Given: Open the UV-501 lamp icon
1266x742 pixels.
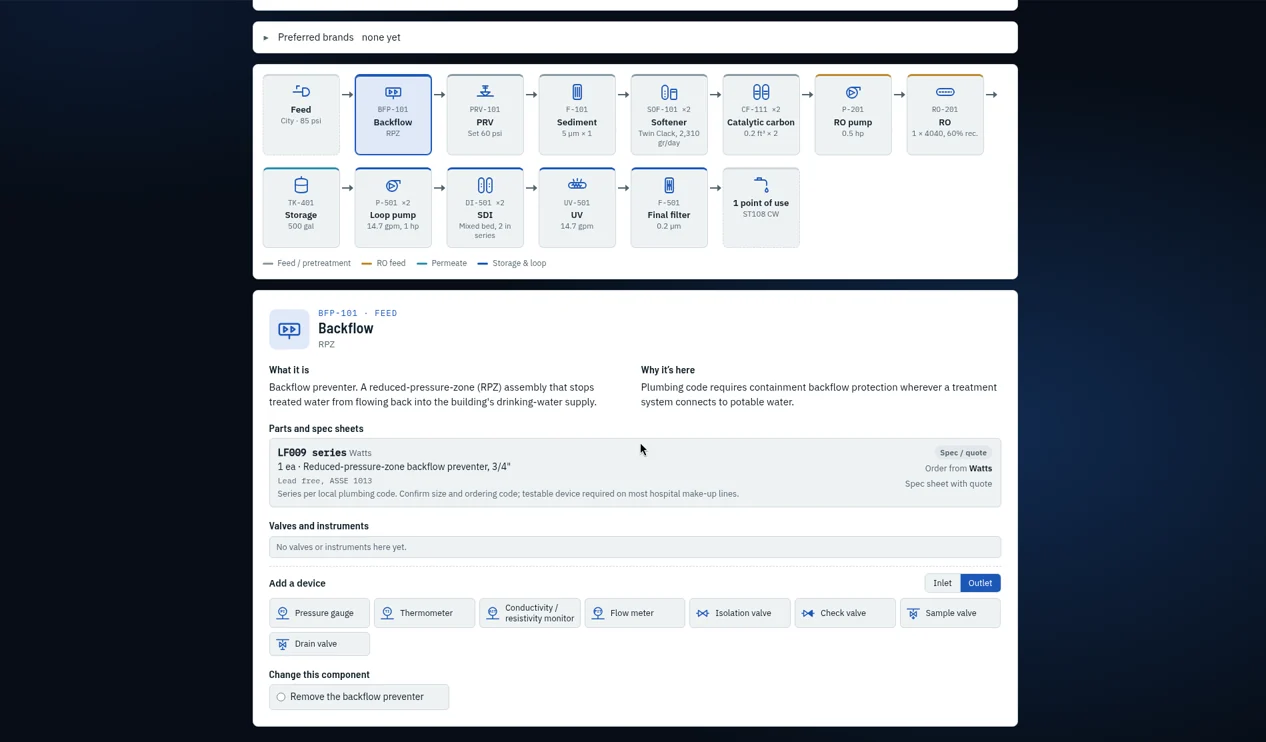Looking at the screenshot, I should (577, 185).
